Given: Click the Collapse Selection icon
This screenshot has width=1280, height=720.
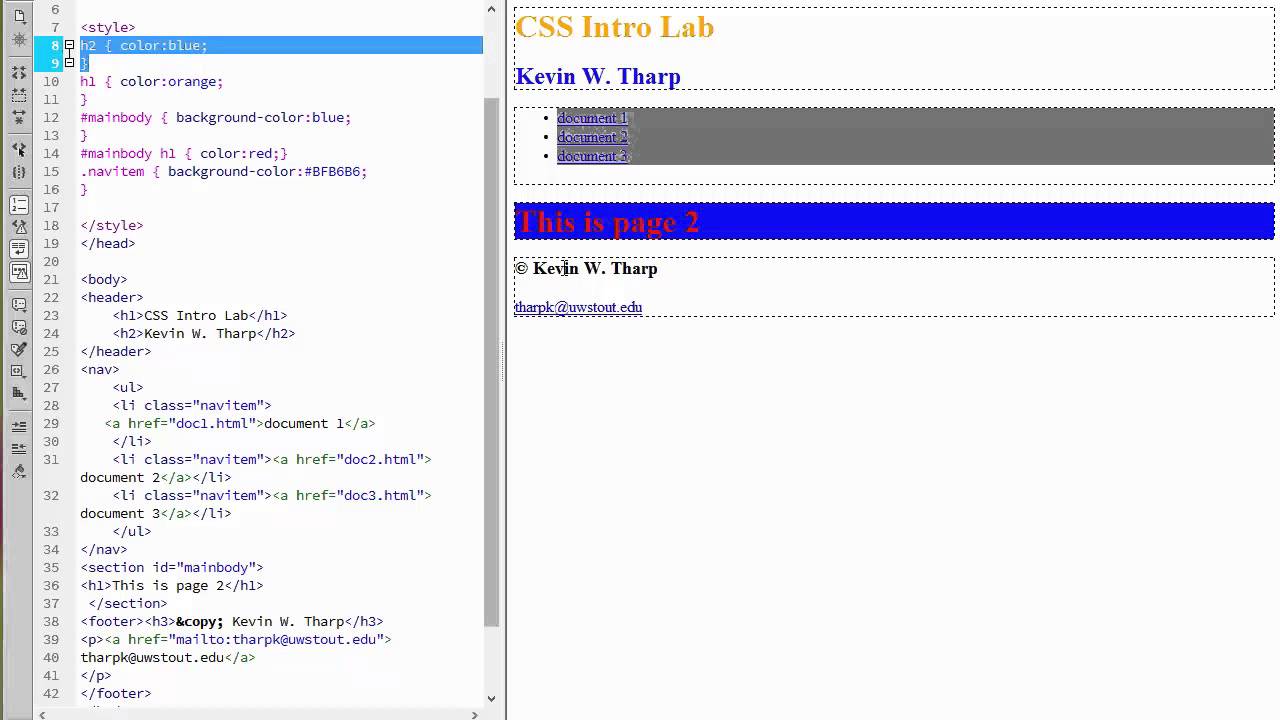Looking at the screenshot, I should tap(19, 95).
